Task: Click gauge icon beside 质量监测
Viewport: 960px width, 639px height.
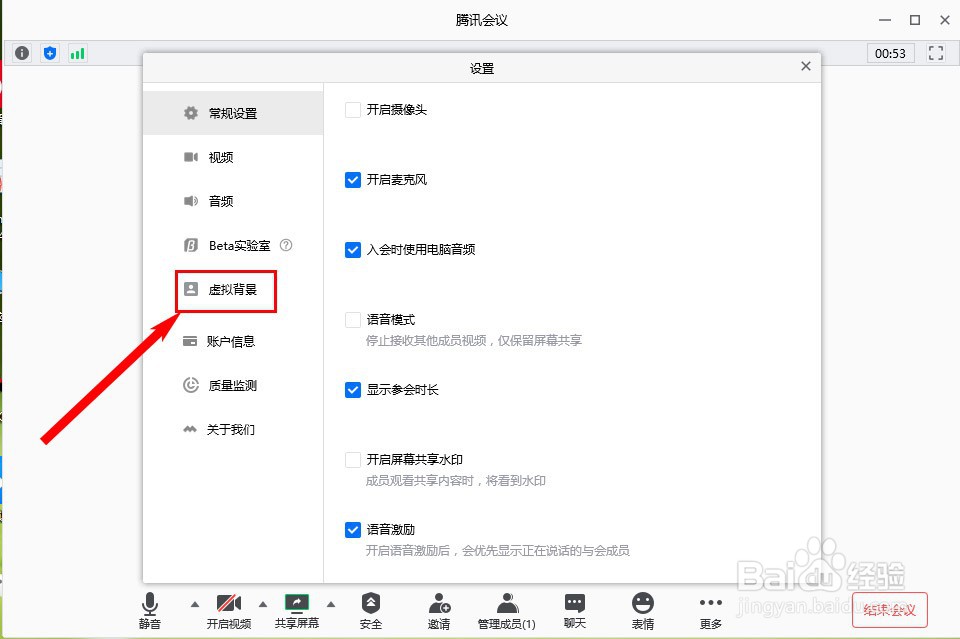Action: click(191, 385)
